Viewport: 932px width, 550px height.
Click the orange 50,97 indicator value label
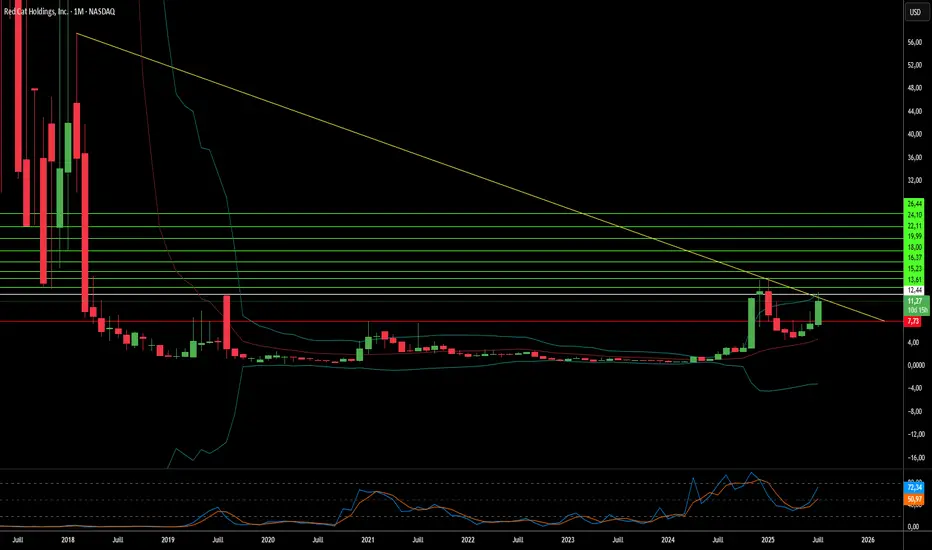(913, 497)
